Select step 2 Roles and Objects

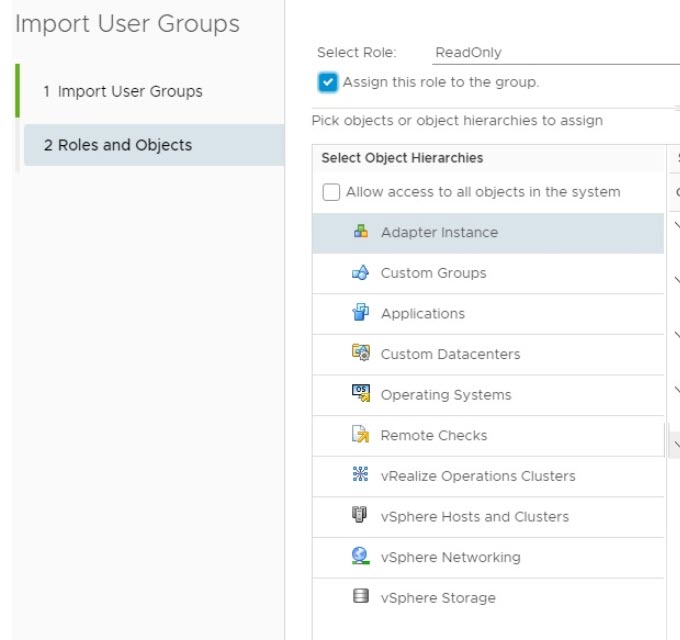[x=117, y=145]
